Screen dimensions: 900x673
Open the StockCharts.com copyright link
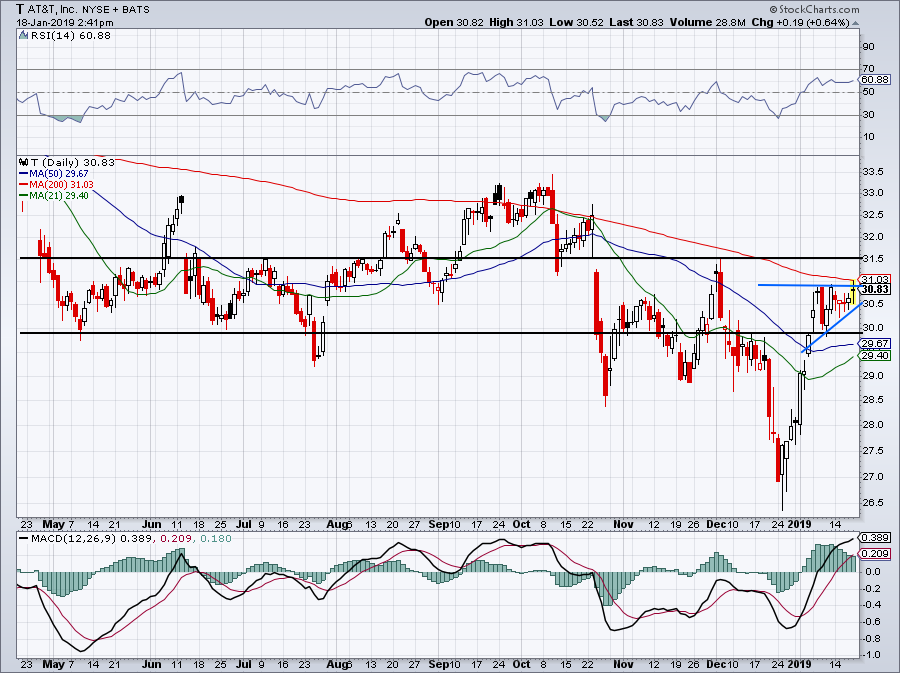tap(814, 9)
